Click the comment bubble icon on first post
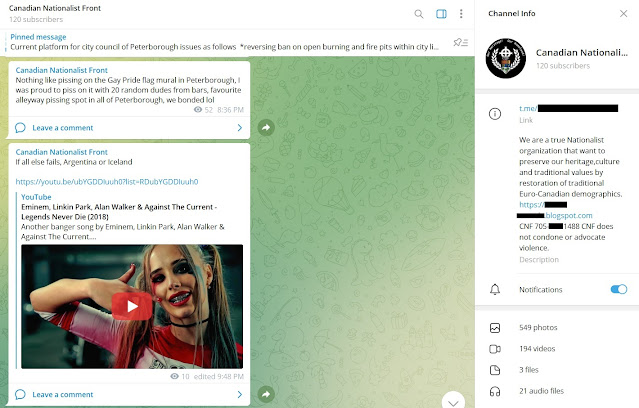 (20, 128)
